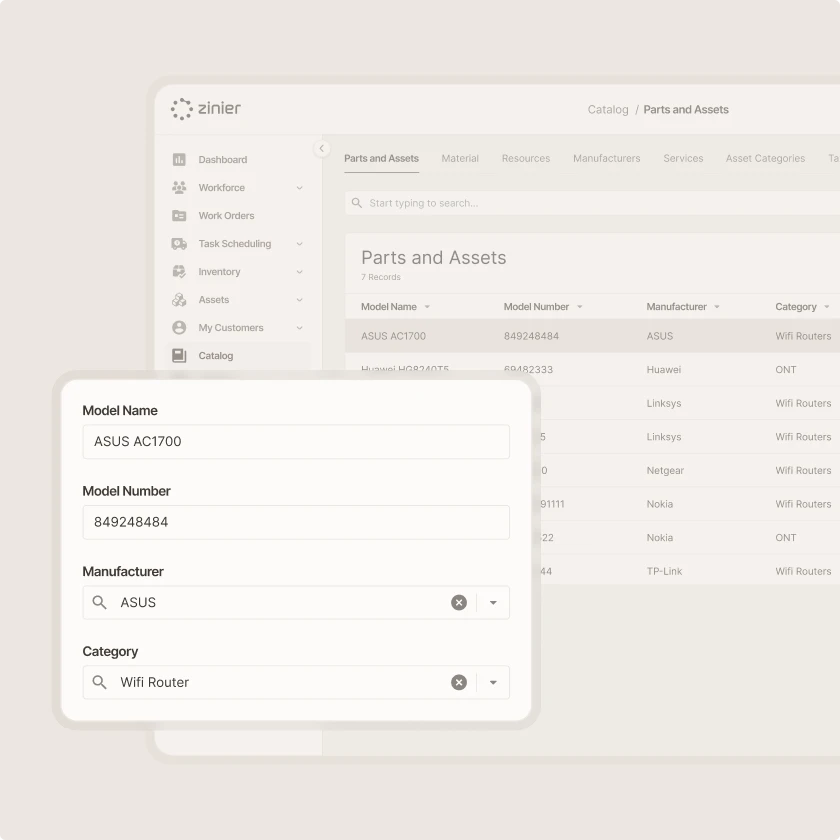Select the Catalog icon in sidebar
The image size is (840, 840).
click(x=179, y=355)
